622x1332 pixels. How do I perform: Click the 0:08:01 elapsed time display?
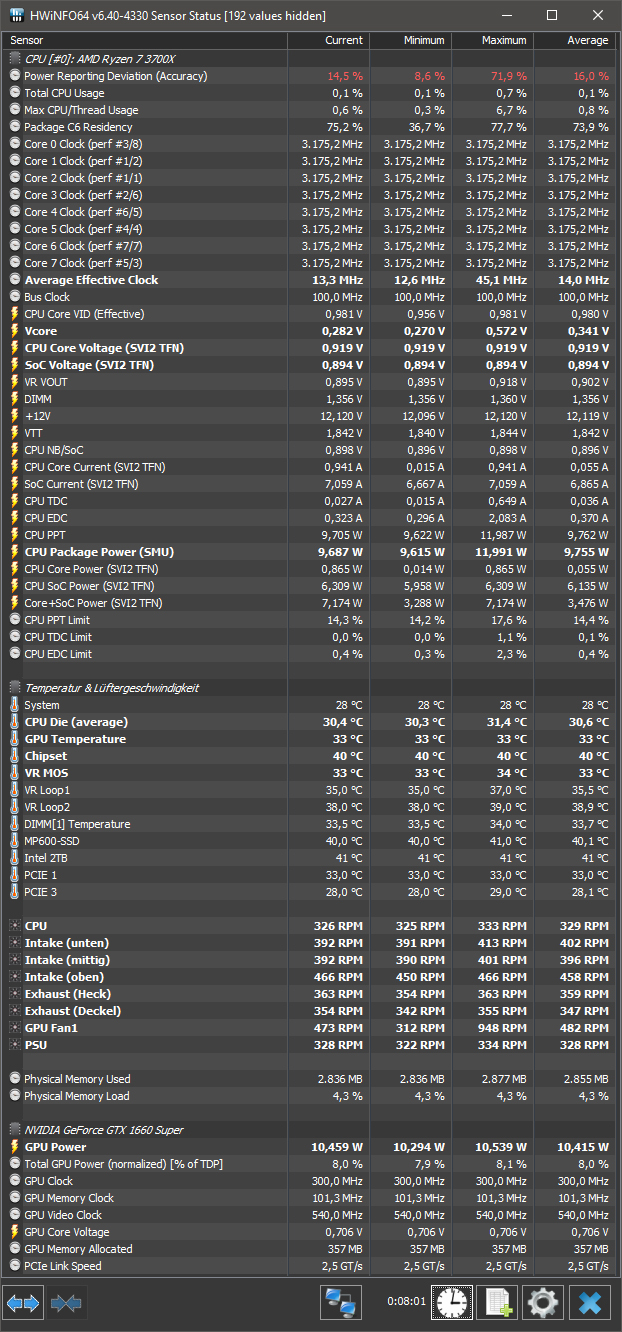click(x=406, y=1302)
